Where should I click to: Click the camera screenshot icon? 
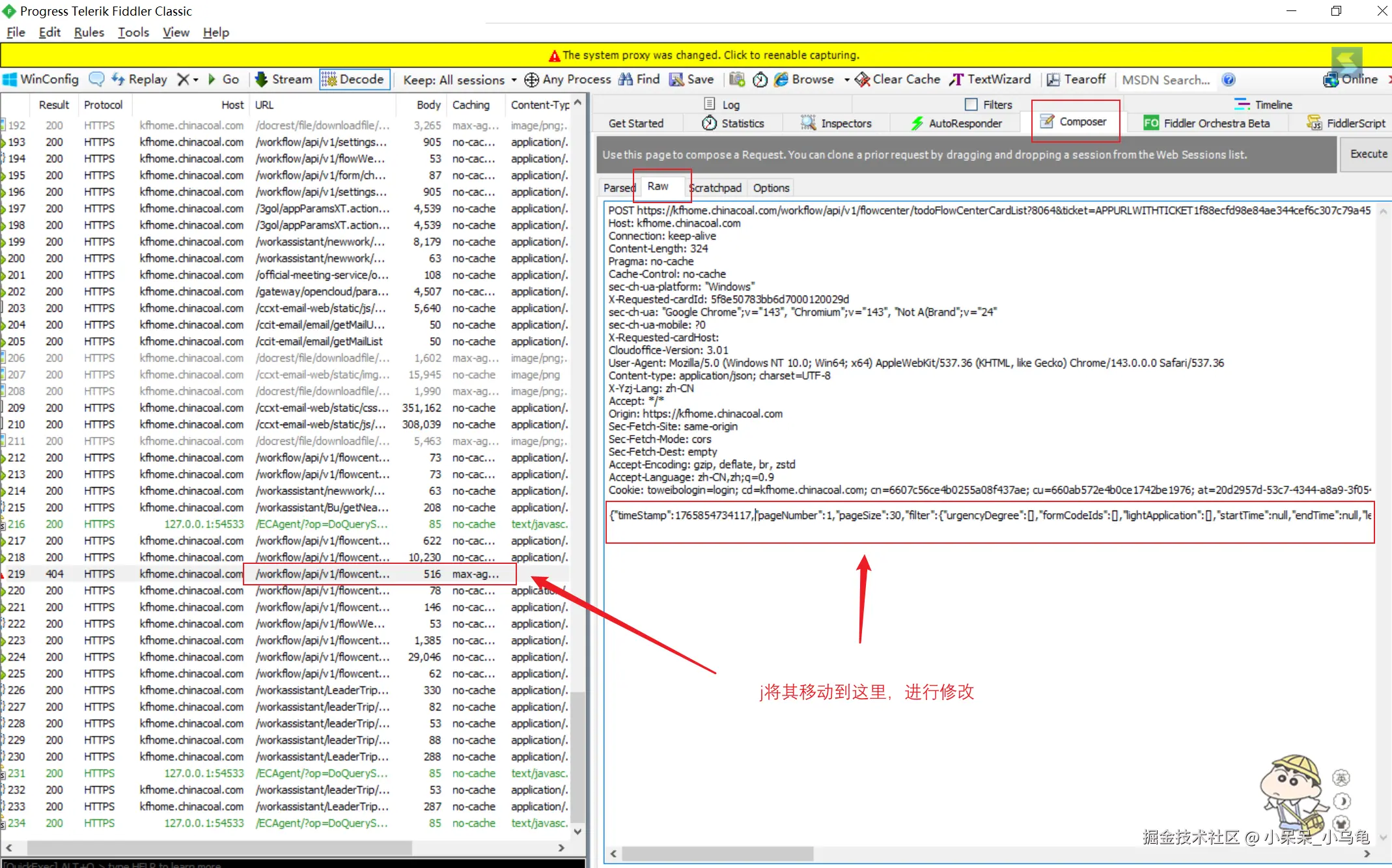click(737, 79)
